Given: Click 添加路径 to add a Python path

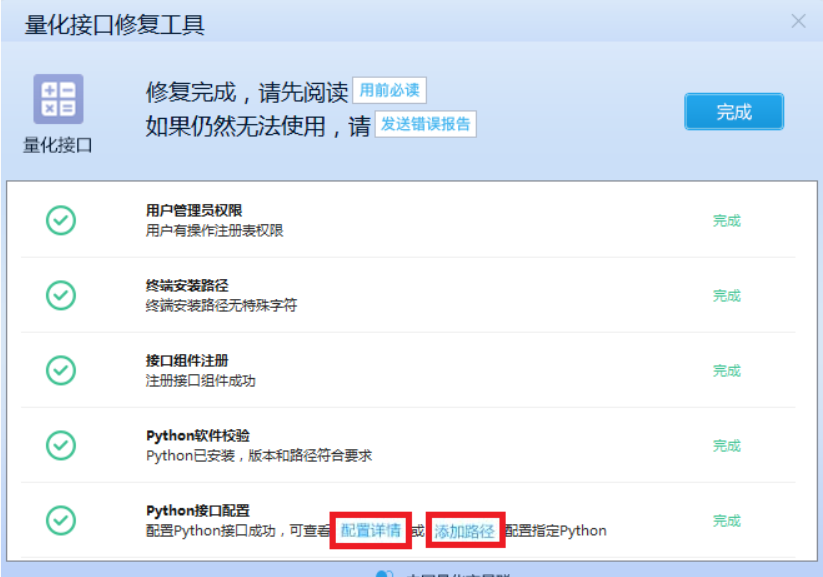Looking at the screenshot, I should pyautogui.click(x=466, y=531).
